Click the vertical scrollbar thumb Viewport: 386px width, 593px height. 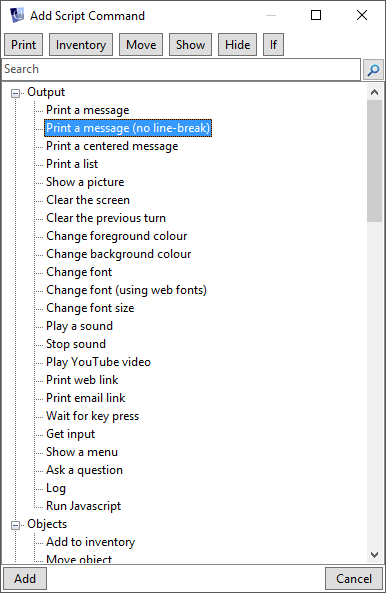pos(374,161)
